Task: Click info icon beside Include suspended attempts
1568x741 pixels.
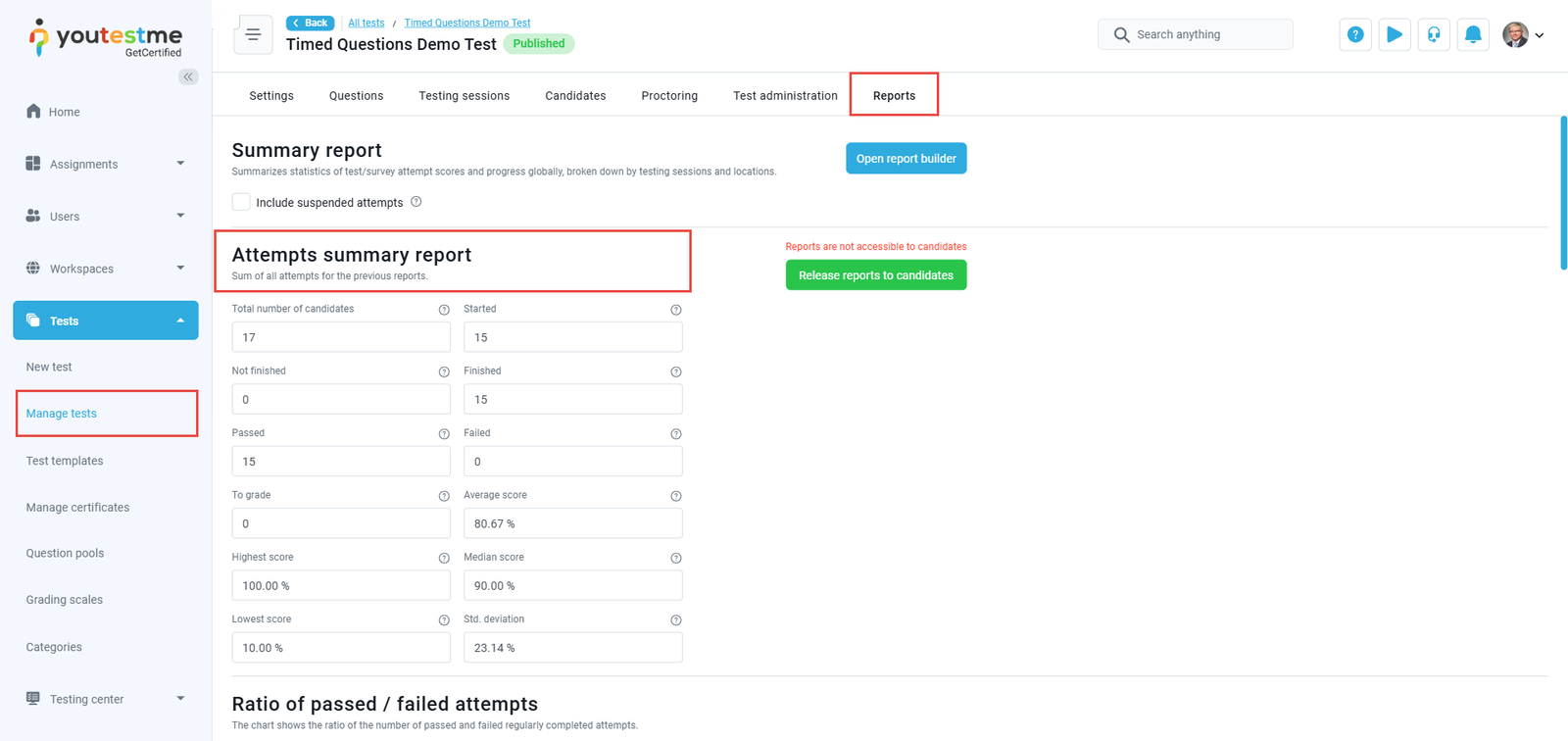Action: (x=416, y=202)
